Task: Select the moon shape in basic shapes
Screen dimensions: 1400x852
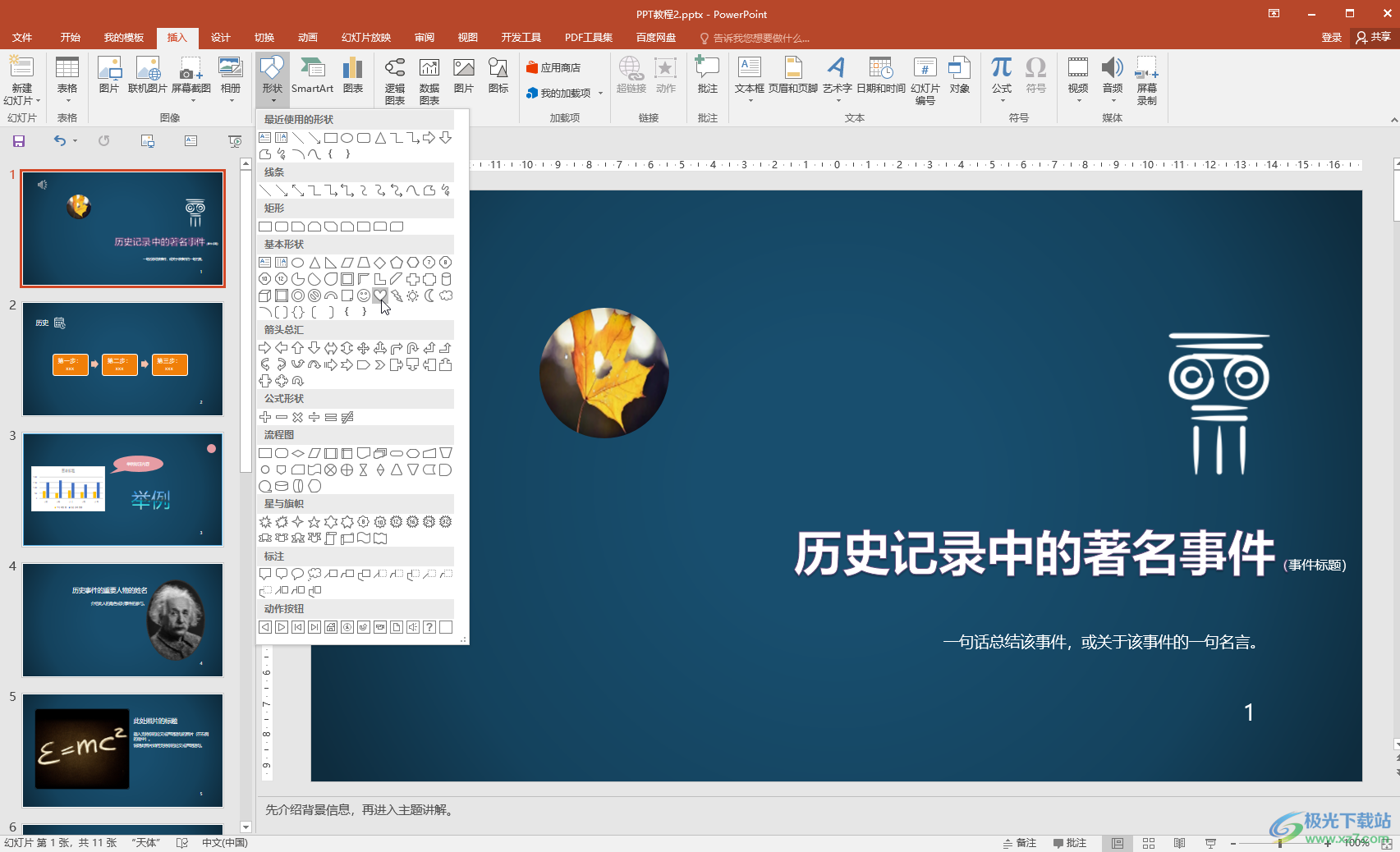Action: point(429,295)
